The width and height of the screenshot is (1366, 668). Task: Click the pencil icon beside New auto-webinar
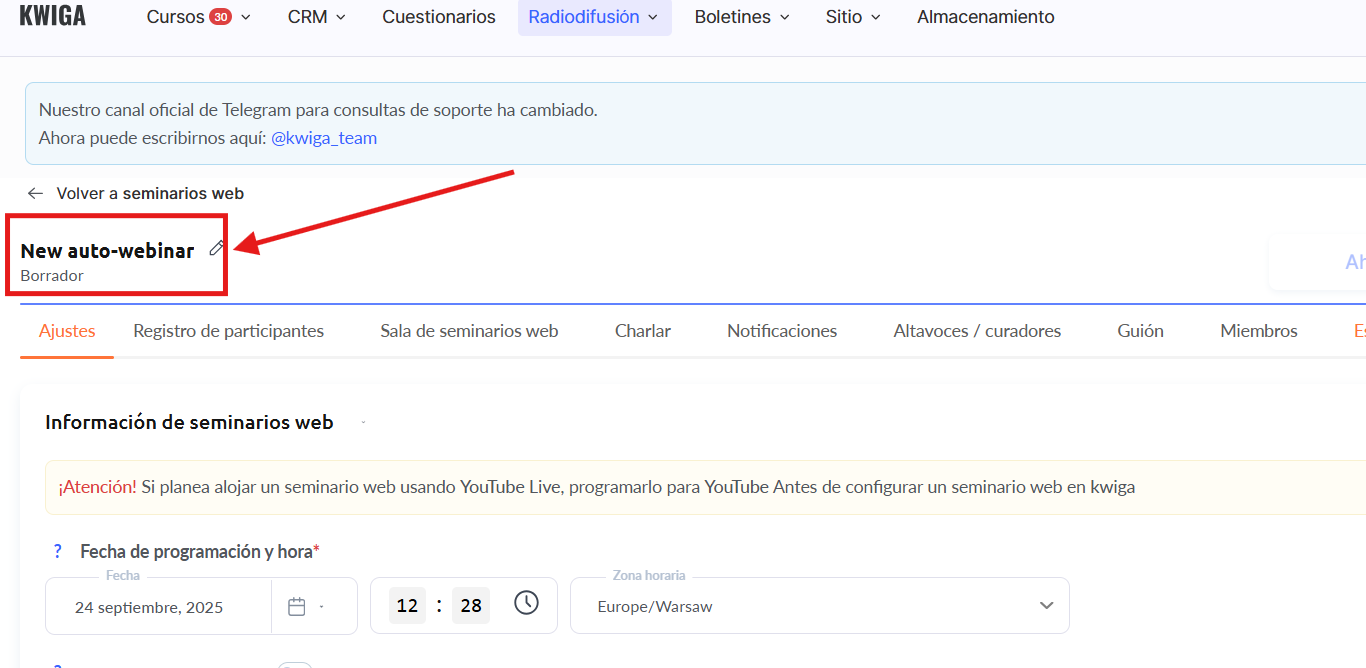click(x=216, y=249)
